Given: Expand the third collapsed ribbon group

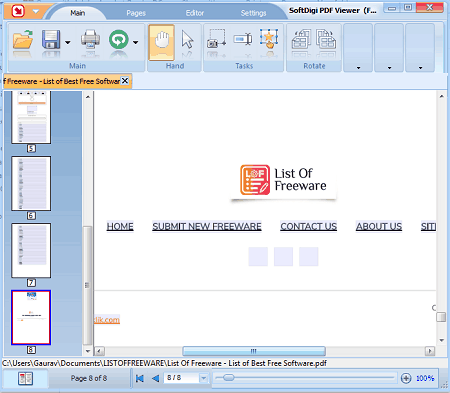Looking at the screenshot, I should (x=420, y=48).
